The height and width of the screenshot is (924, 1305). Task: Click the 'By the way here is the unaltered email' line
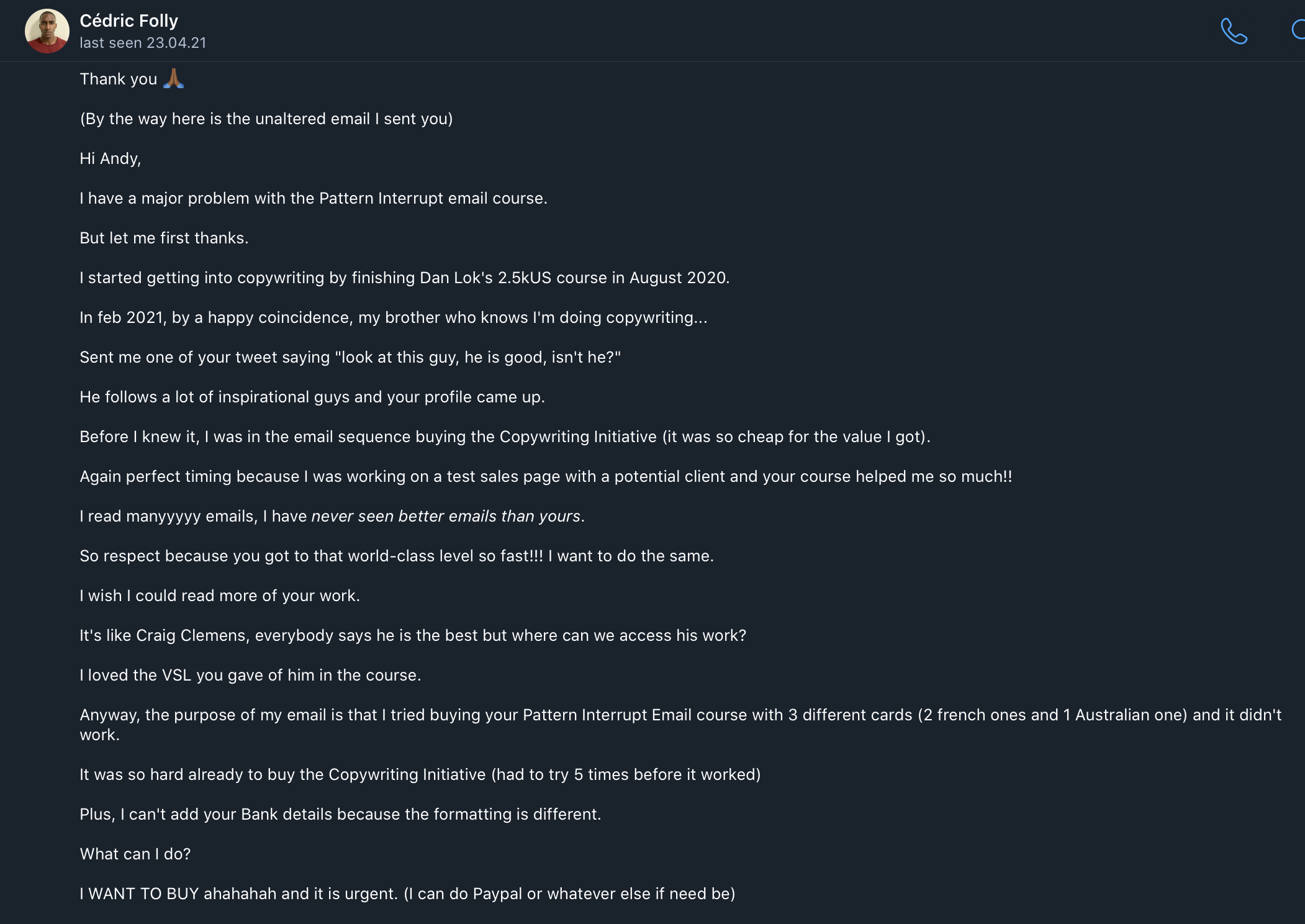(x=266, y=119)
